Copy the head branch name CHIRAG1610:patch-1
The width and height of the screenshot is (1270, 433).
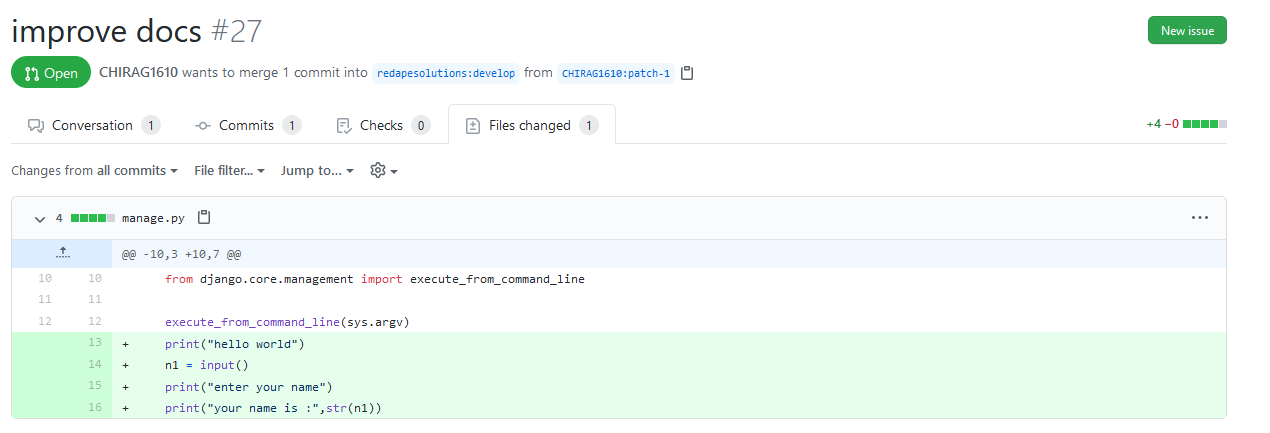tap(687, 73)
